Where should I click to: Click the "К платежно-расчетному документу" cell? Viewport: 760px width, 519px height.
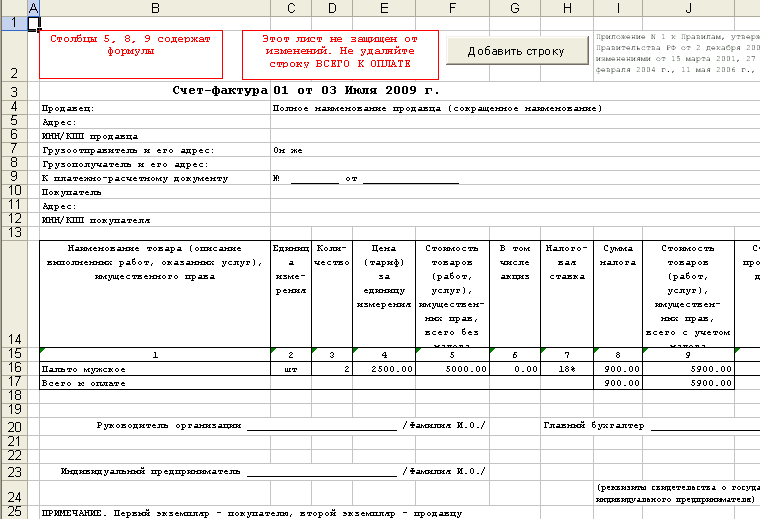[x=155, y=178]
